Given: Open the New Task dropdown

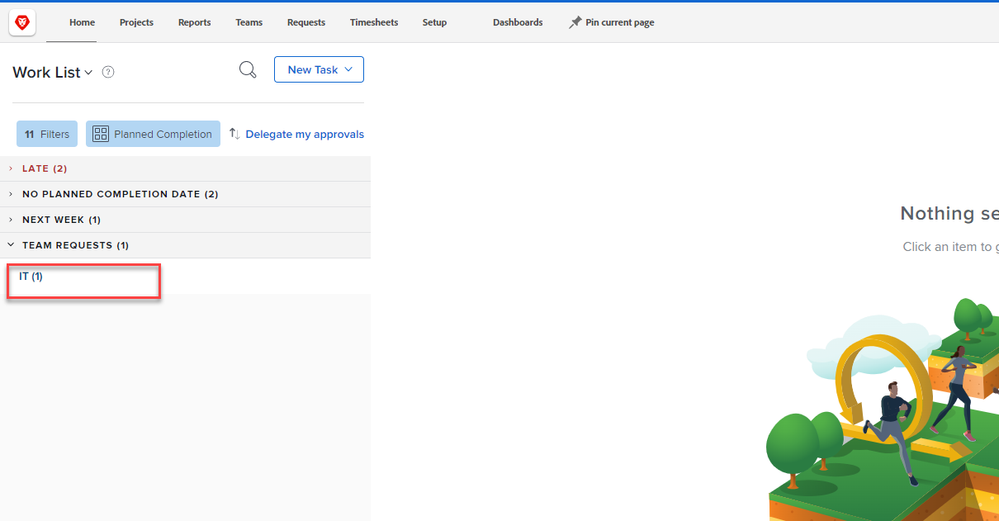Looking at the screenshot, I should [x=319, y=70].
